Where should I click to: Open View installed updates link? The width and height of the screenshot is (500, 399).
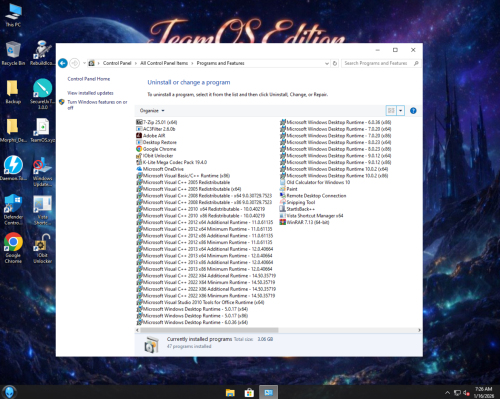tap(90, 93)
